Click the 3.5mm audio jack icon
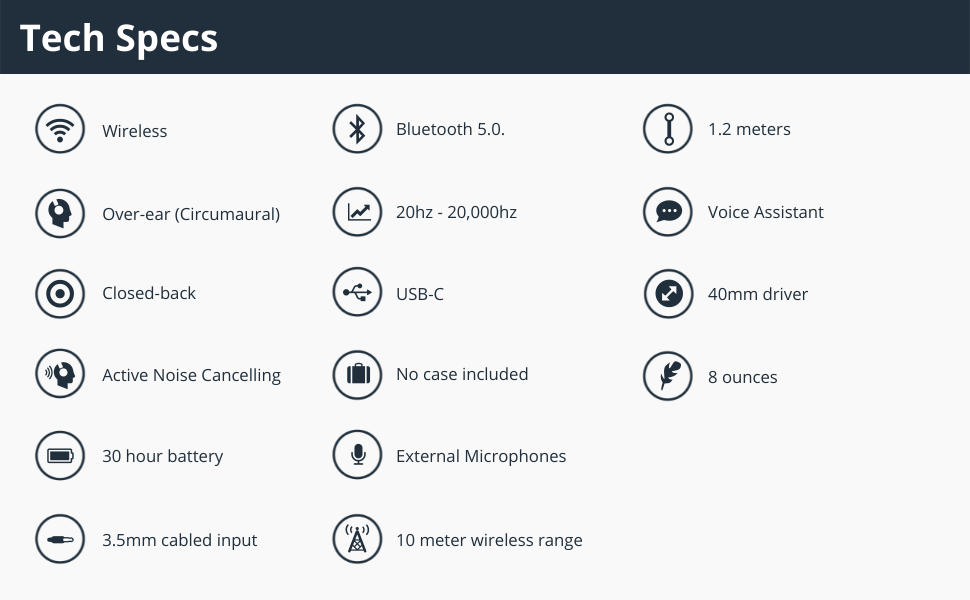The image size is (970, 600). point(60,540)
